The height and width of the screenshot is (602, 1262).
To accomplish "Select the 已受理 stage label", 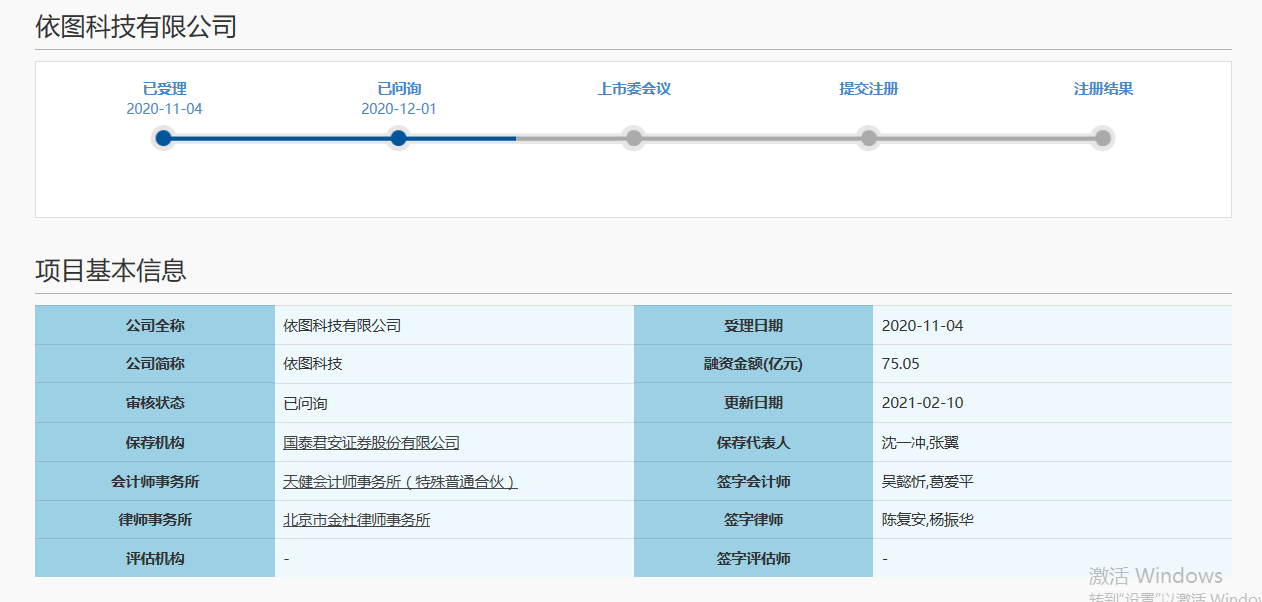I will [164, 89].
